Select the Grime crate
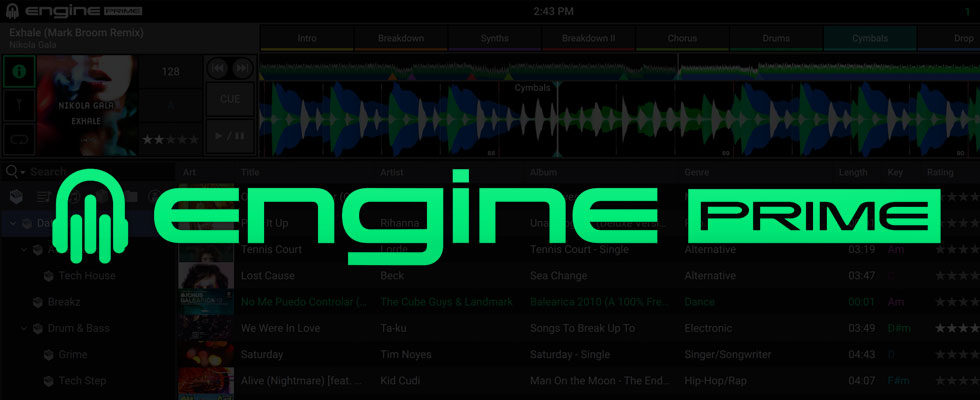This screenshot has width=980, height=400. click(x=72, y=354)
